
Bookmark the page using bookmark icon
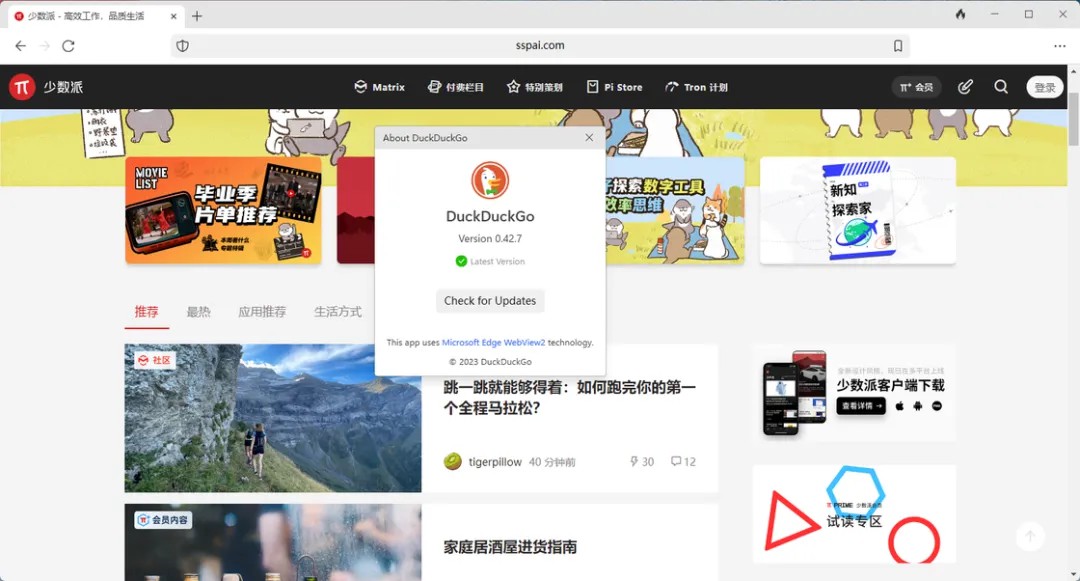tap(898, 46)
